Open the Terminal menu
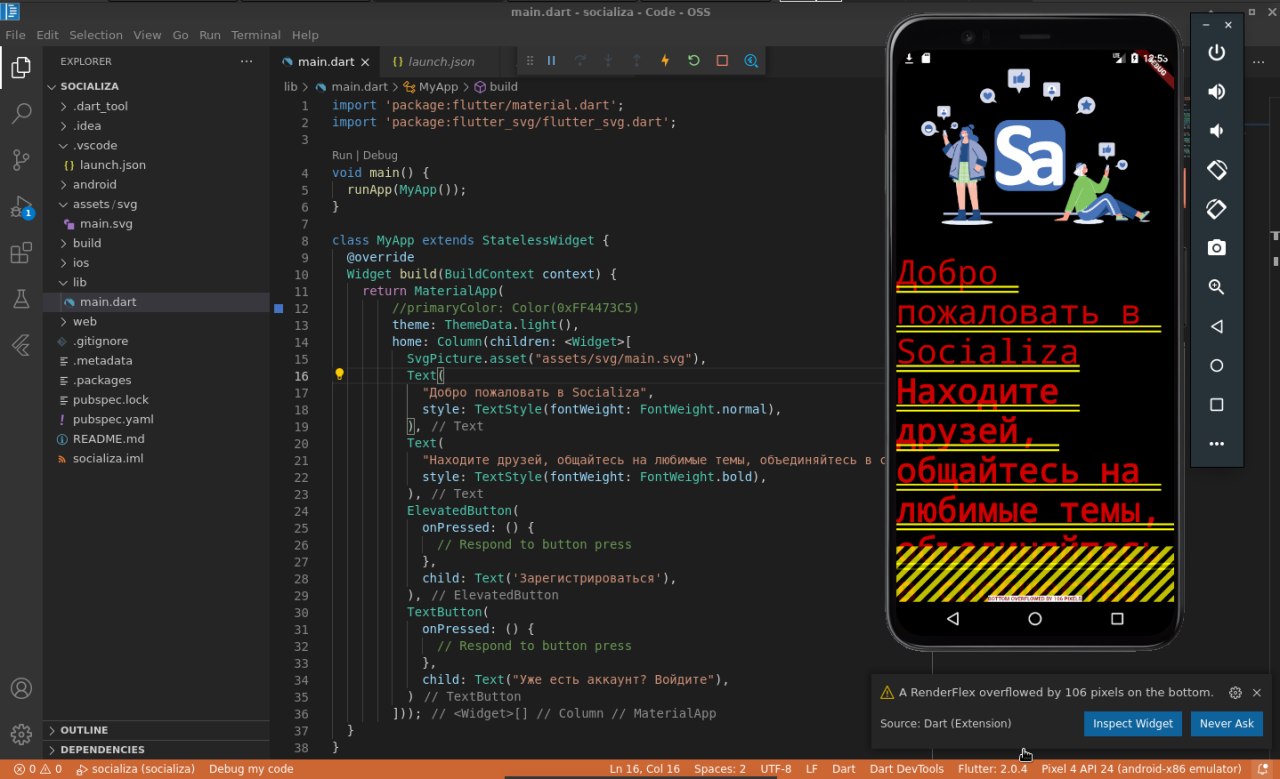 256,35
